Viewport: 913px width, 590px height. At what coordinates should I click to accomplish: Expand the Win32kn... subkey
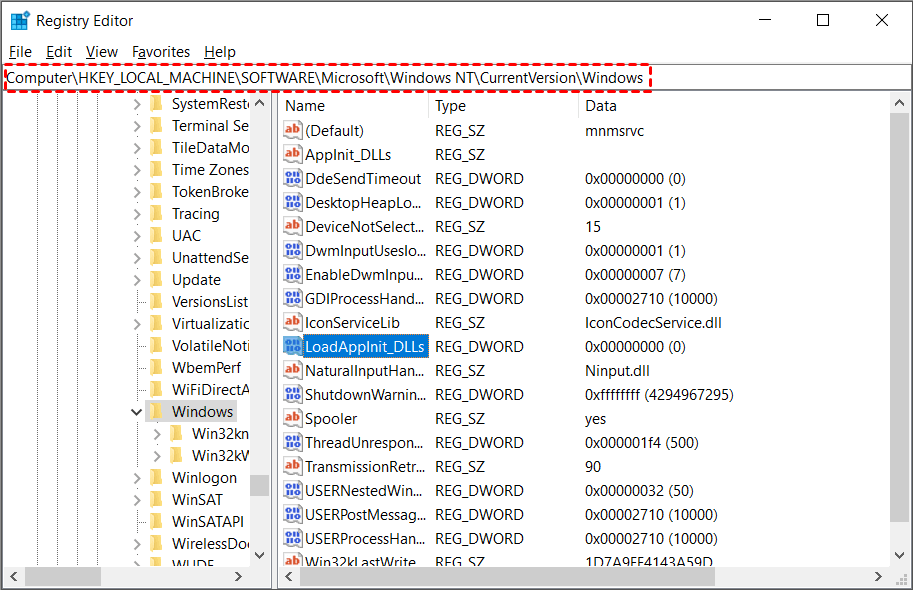[x=157, y=434]
